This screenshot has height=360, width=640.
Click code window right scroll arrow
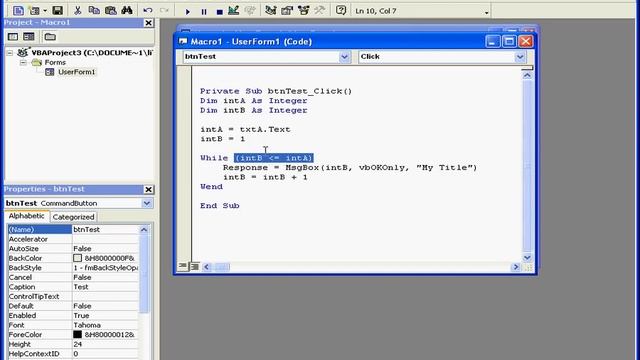click(516, 267)
